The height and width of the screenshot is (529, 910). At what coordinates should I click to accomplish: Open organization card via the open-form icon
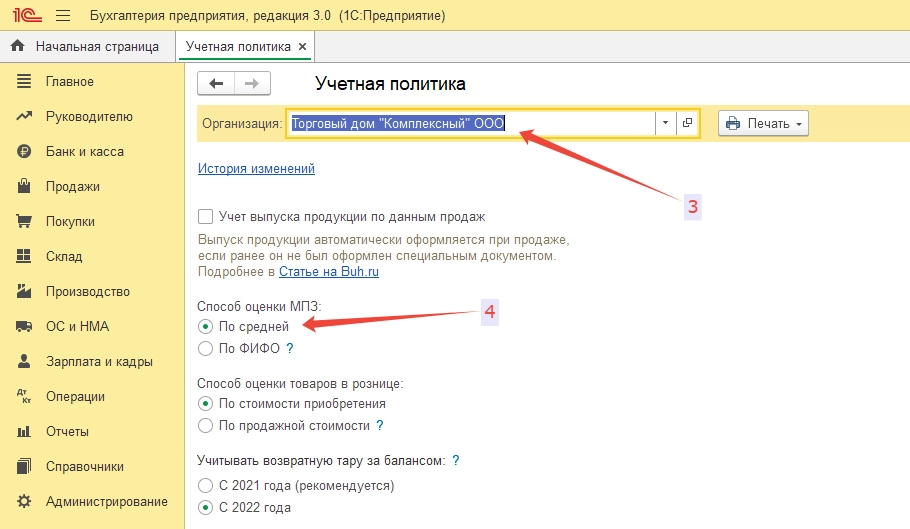pos(687,123)
